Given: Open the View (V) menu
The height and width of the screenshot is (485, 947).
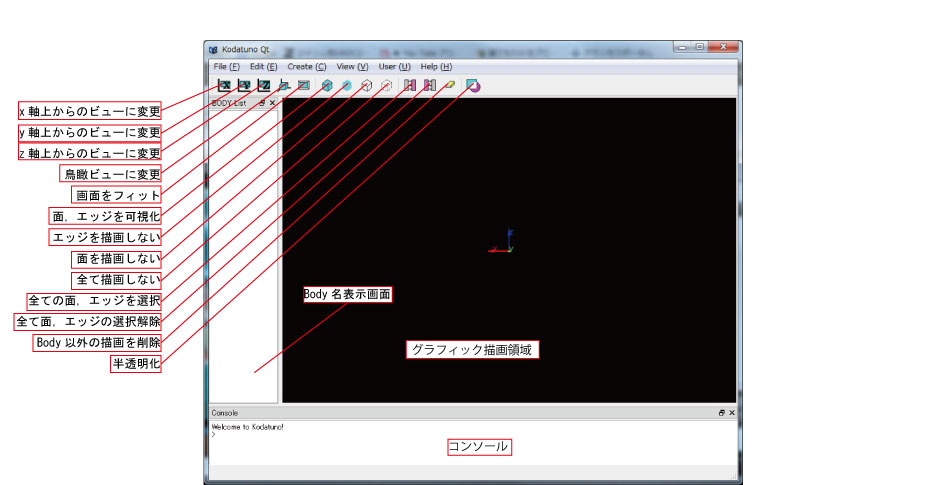Looking at the screenshot, I should pos(352,66).
